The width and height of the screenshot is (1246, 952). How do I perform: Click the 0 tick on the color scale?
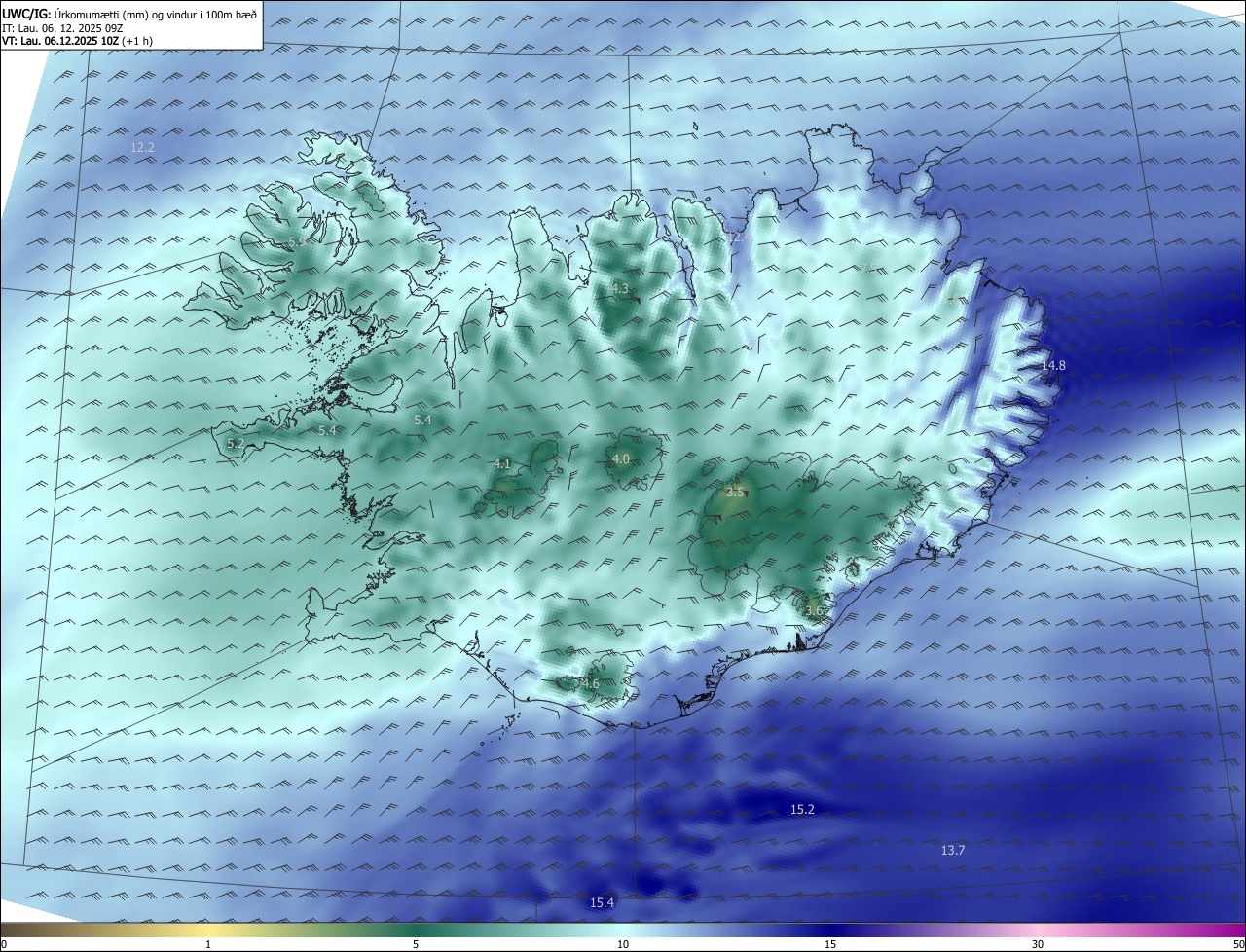tap(4, 944)
